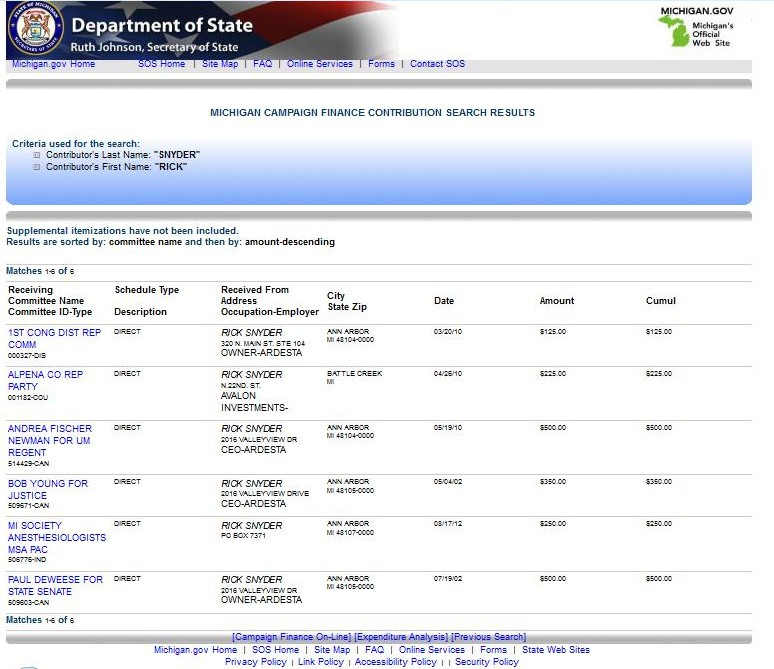
Task: Select the date 04/26/10 cell
Action: [x=448, y=374]
